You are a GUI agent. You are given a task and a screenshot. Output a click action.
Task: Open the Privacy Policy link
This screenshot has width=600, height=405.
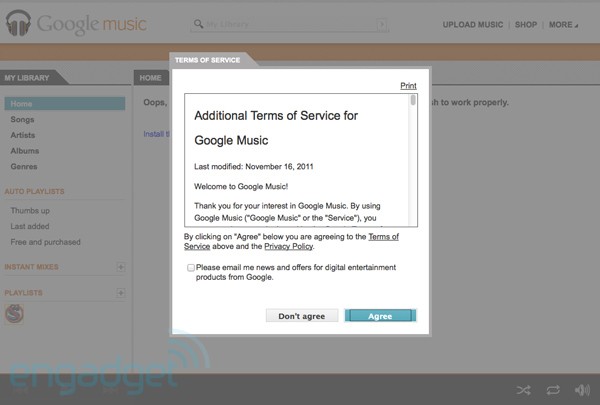289,247
